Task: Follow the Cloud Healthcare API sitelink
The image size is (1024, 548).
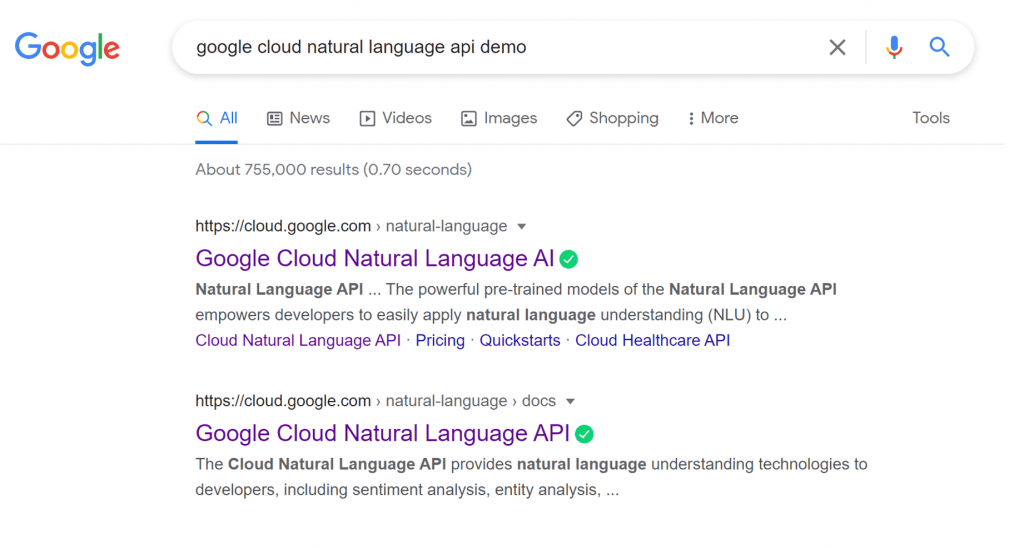Action: [652, 340]
